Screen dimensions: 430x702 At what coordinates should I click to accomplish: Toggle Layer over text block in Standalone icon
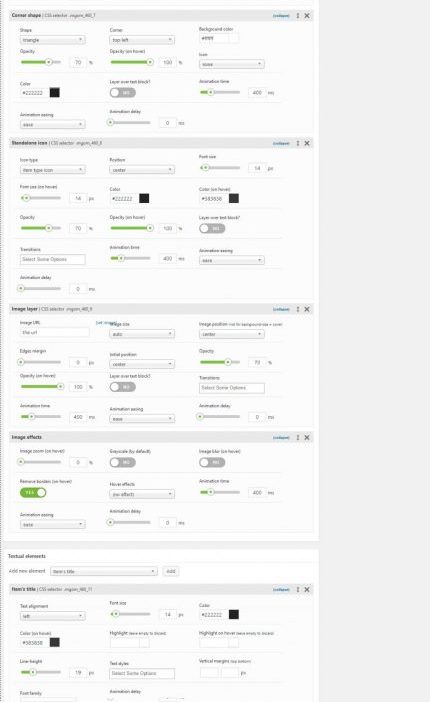point(212,228)
